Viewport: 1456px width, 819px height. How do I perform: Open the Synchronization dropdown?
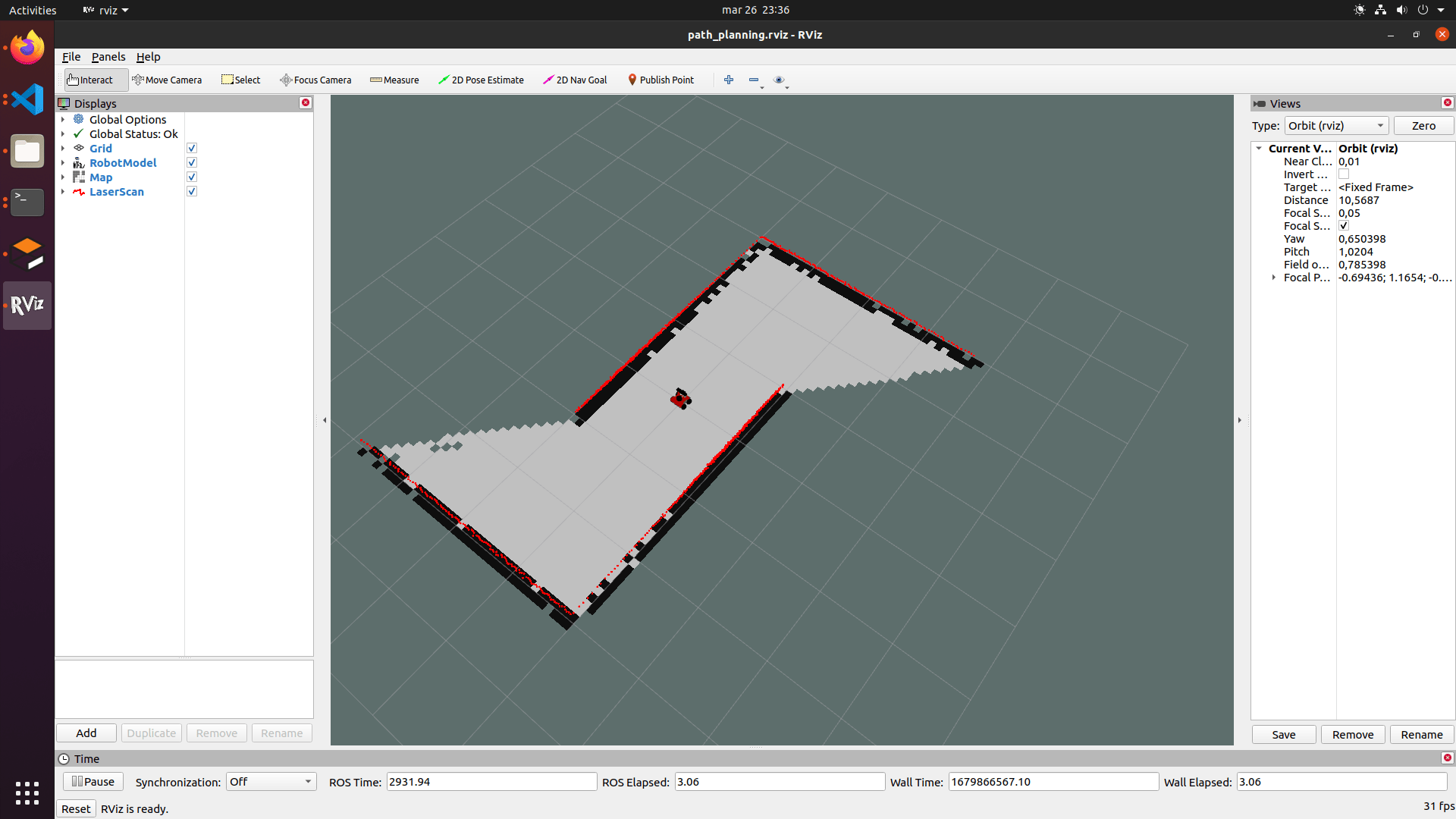coord(271,782)
